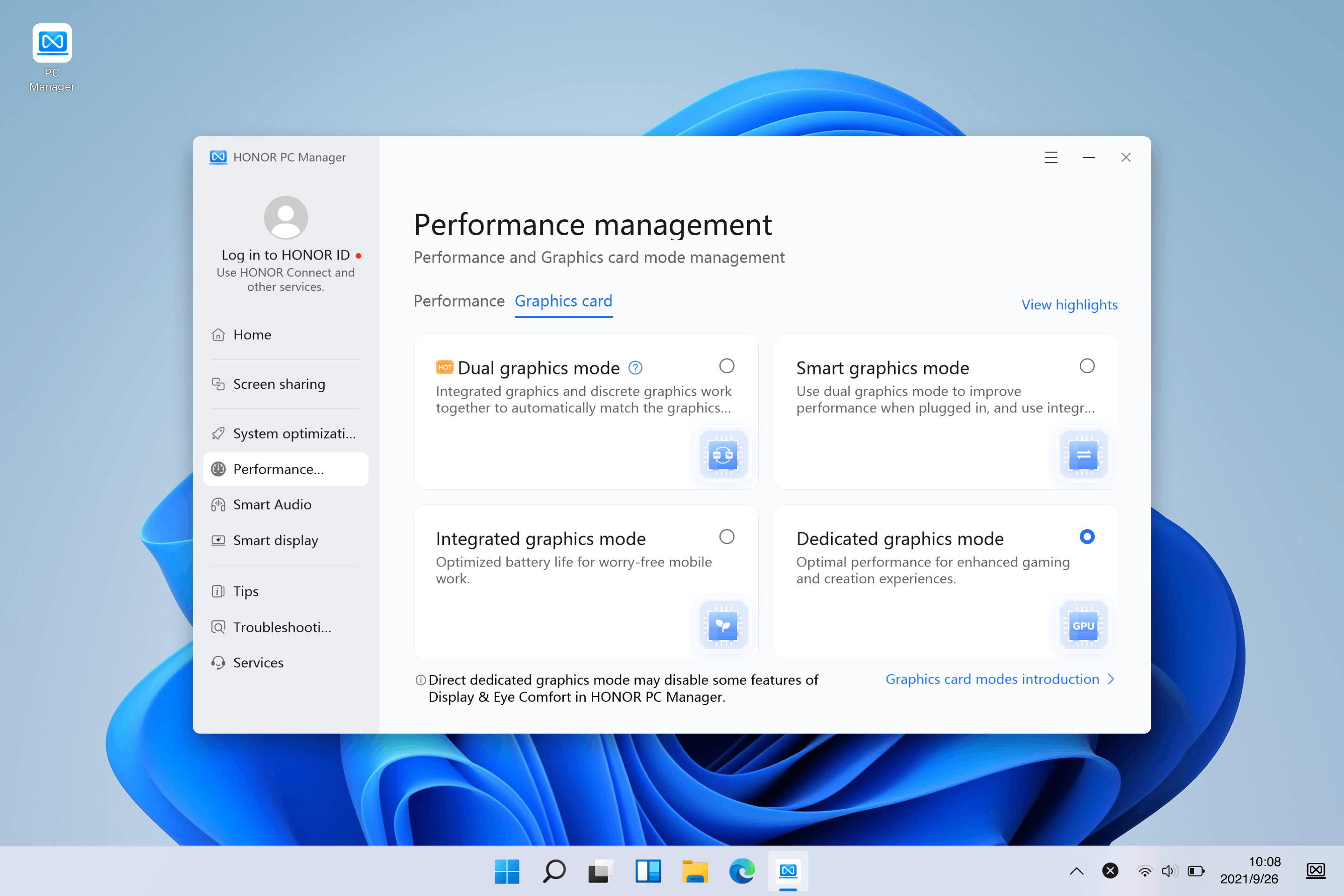Click the Dual graphics mode card title
Image resolution: width=1344 pixels, height=896 pixels.
click(539, 368)
